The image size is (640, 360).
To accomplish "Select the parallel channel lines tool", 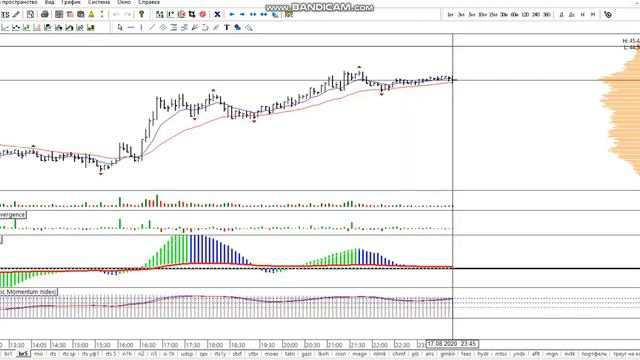I will (x=162, y=27).
